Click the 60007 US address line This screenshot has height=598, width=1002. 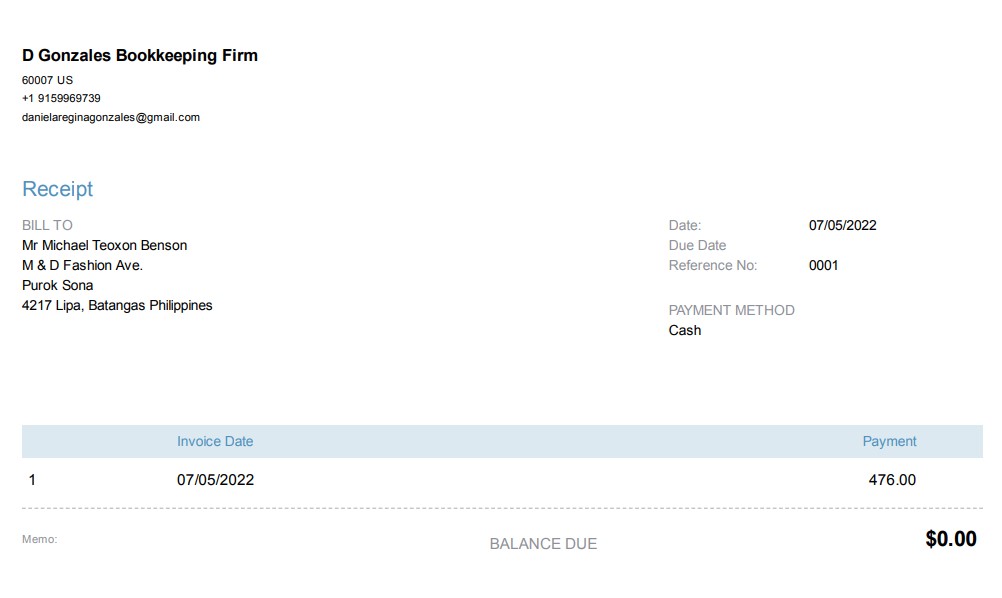point(47,80)
